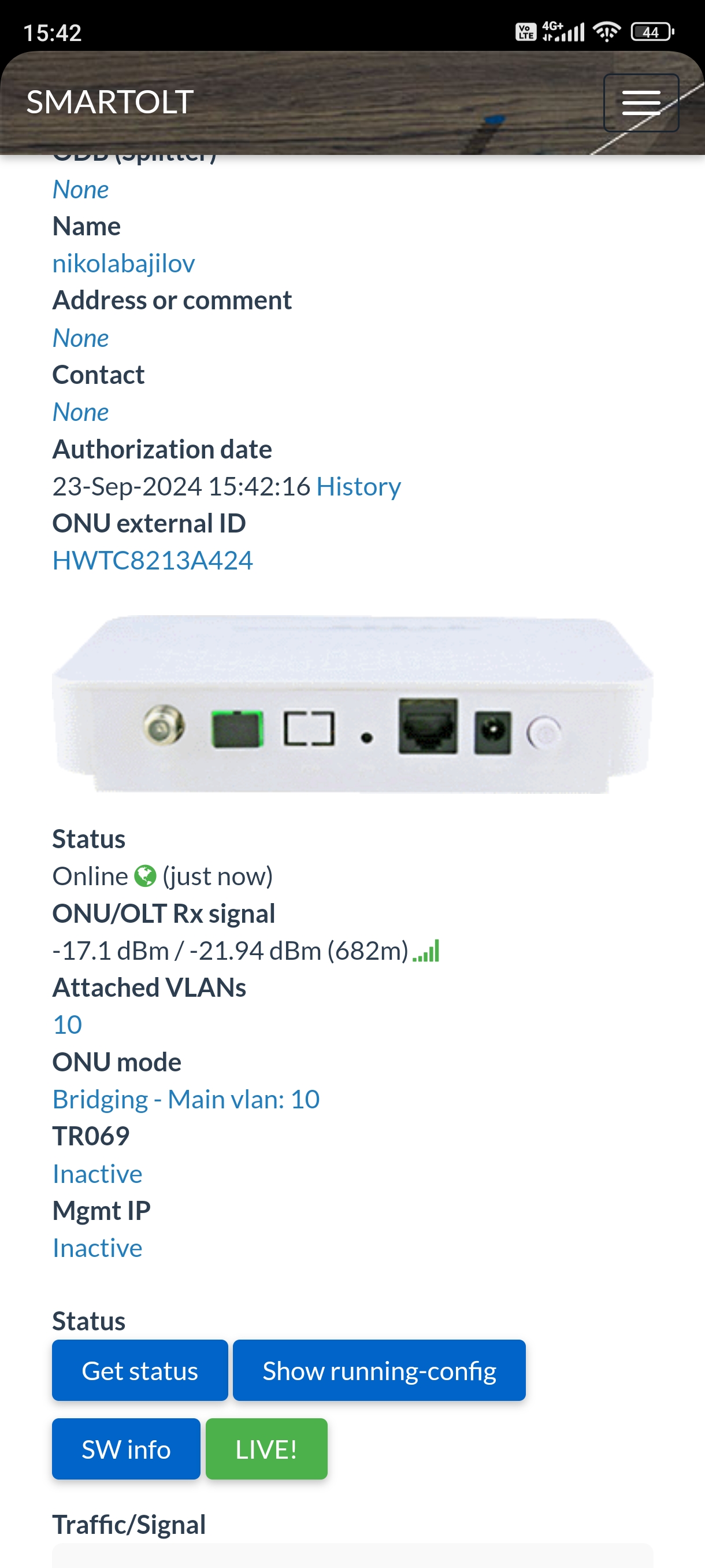Open Attached VLANs value 10

[68, 1025]
